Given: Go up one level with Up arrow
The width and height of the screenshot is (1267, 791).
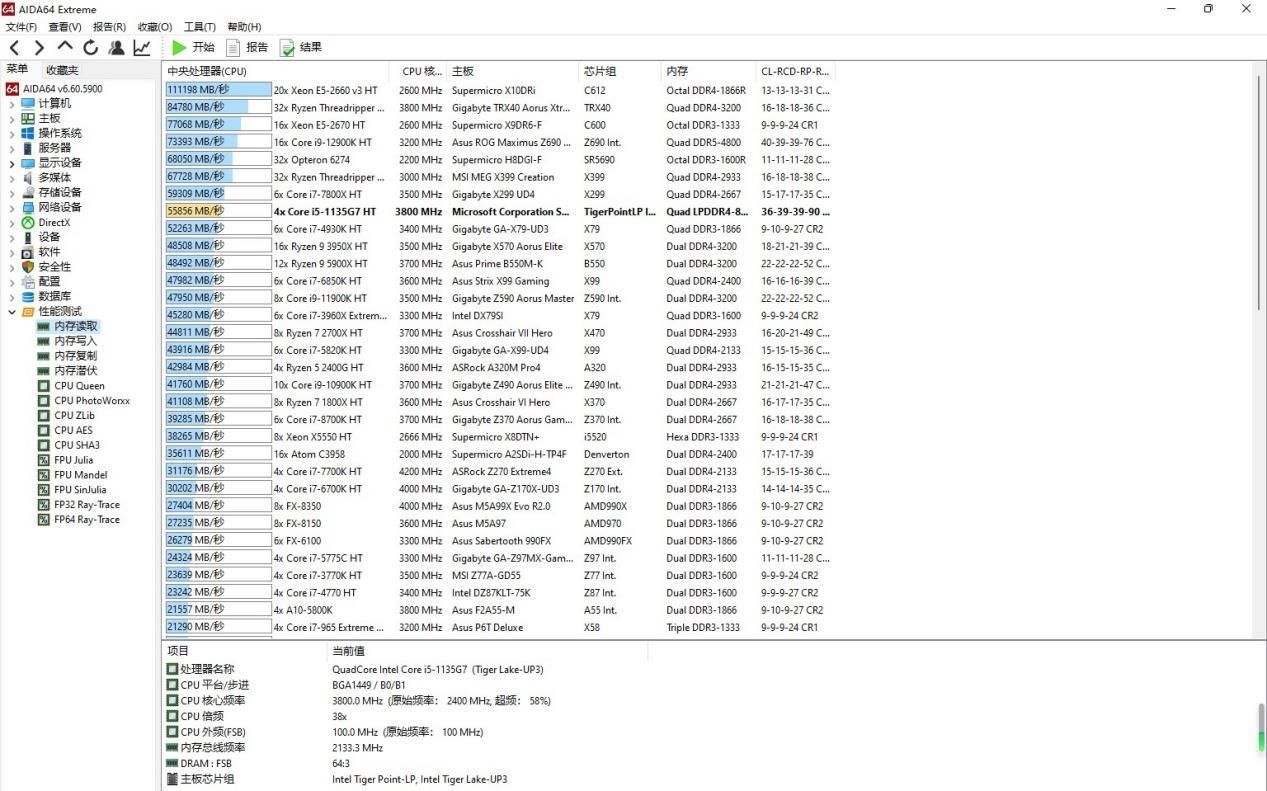Looking at the screenshot, I should click(x=65, y=46).
